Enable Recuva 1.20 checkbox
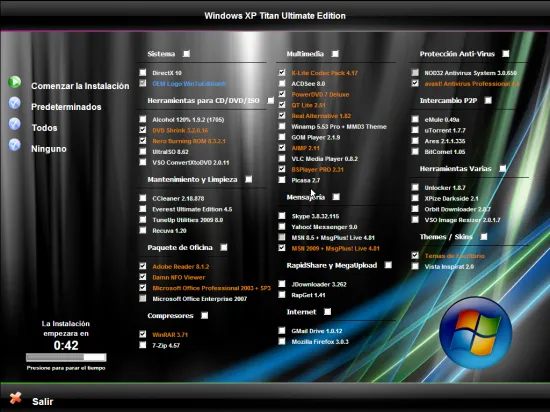 (x=143, y=230)
